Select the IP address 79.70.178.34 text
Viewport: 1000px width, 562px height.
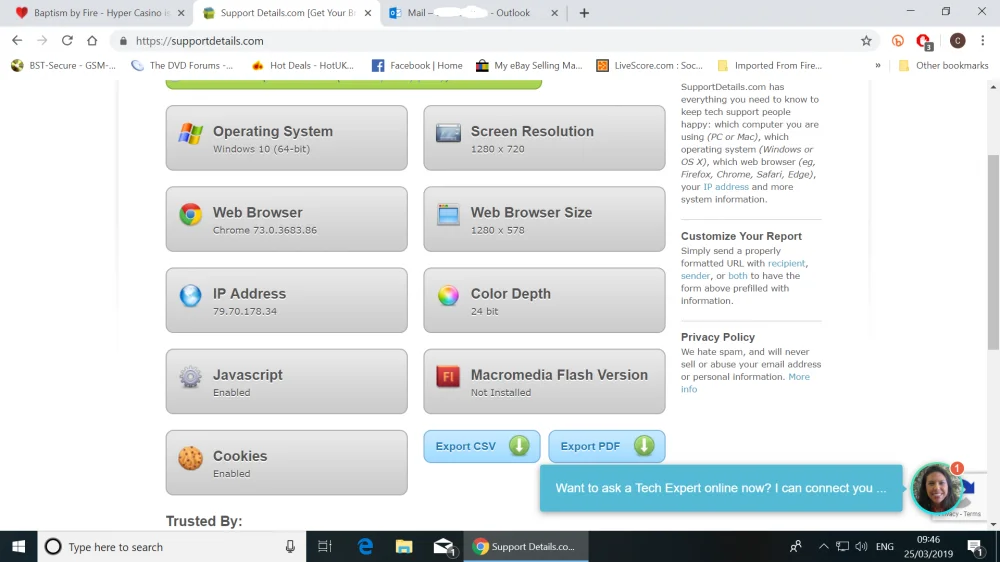click(245, 311)
